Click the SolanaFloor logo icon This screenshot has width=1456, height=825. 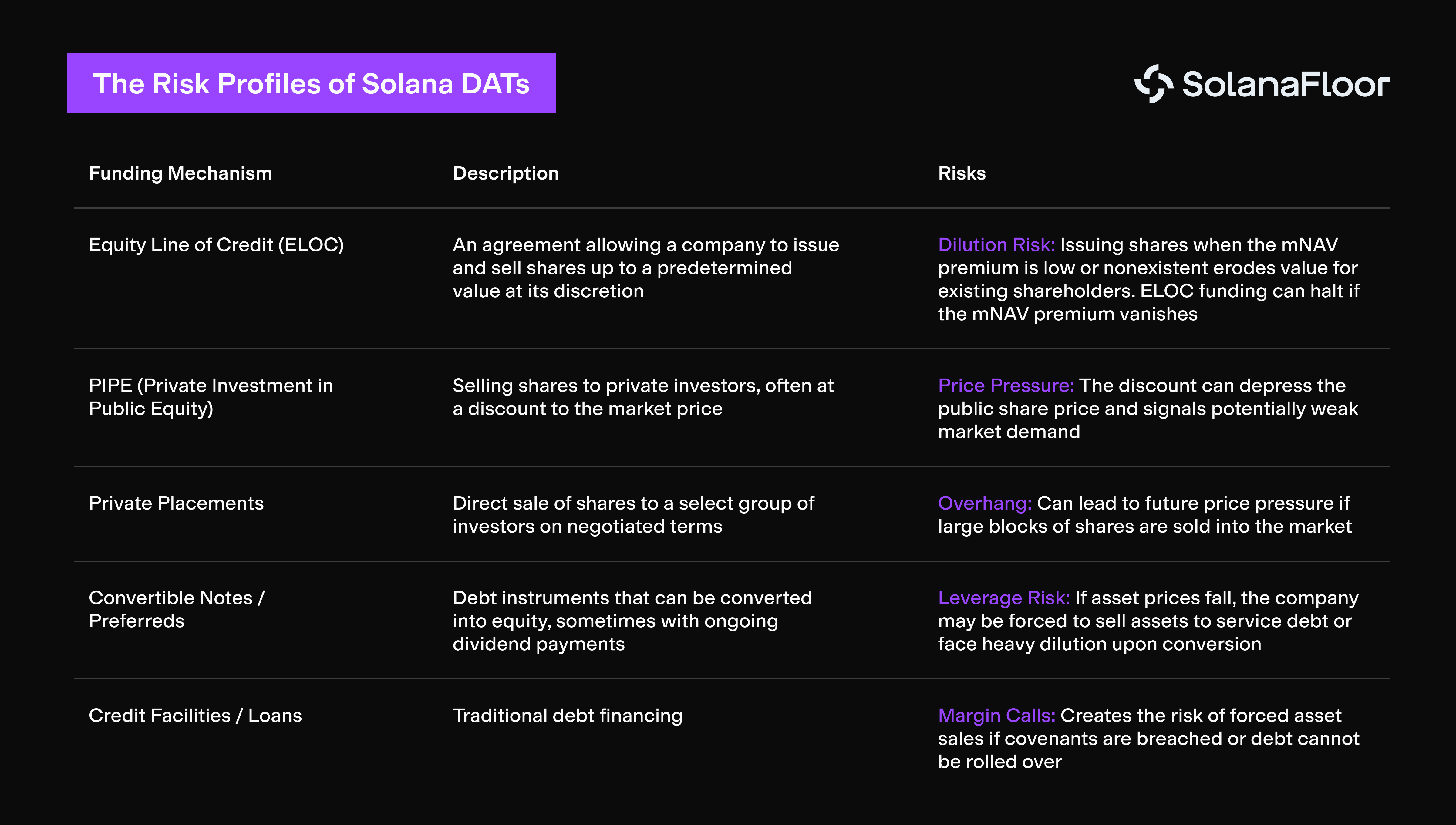(1153, 84)
